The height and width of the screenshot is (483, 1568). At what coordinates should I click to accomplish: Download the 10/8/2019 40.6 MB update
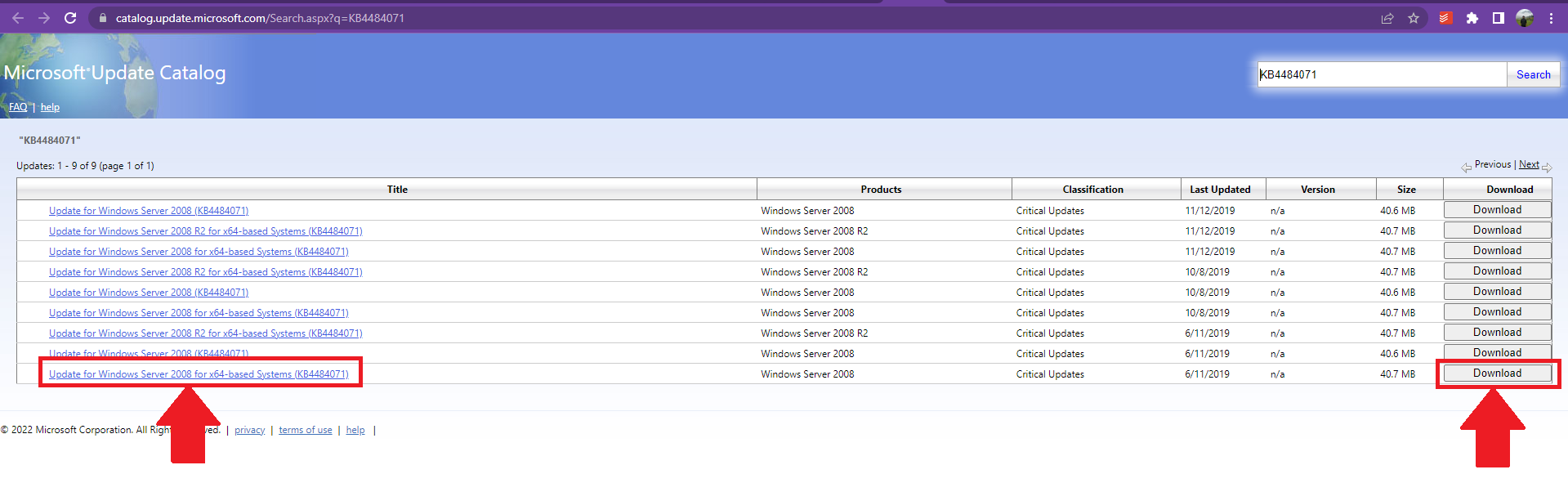click(x=1497, y=292)
